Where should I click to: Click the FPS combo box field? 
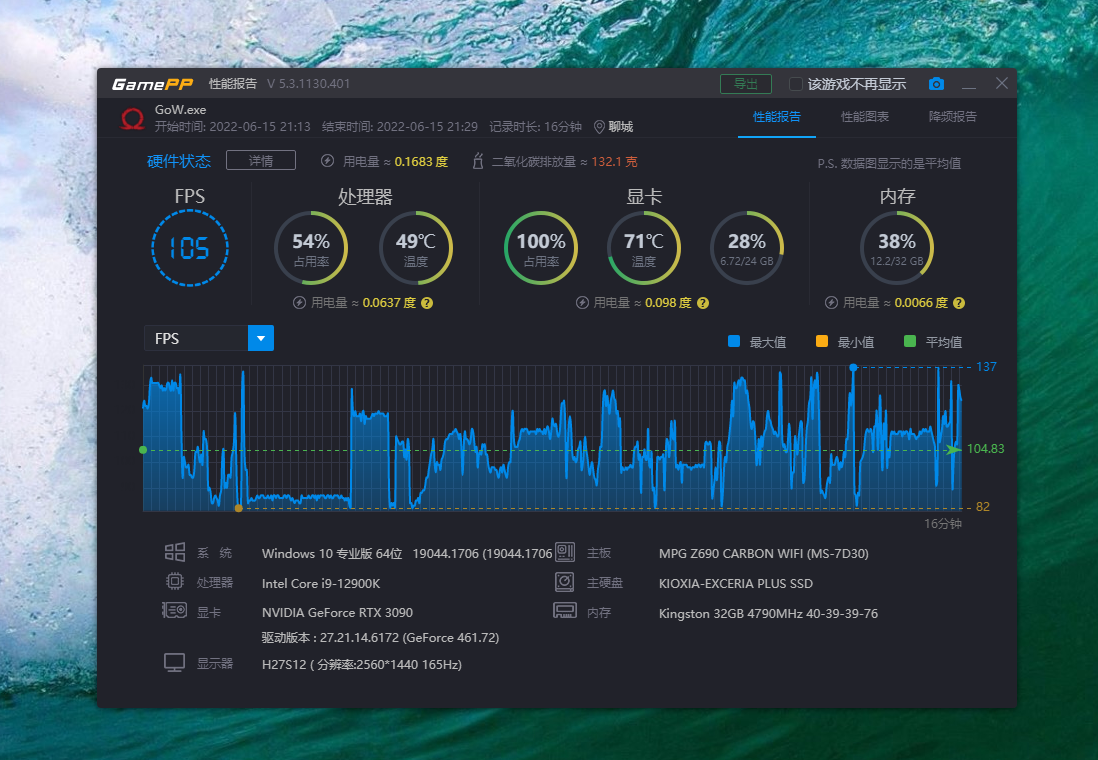pyautogui.click(x=196, y=338)
